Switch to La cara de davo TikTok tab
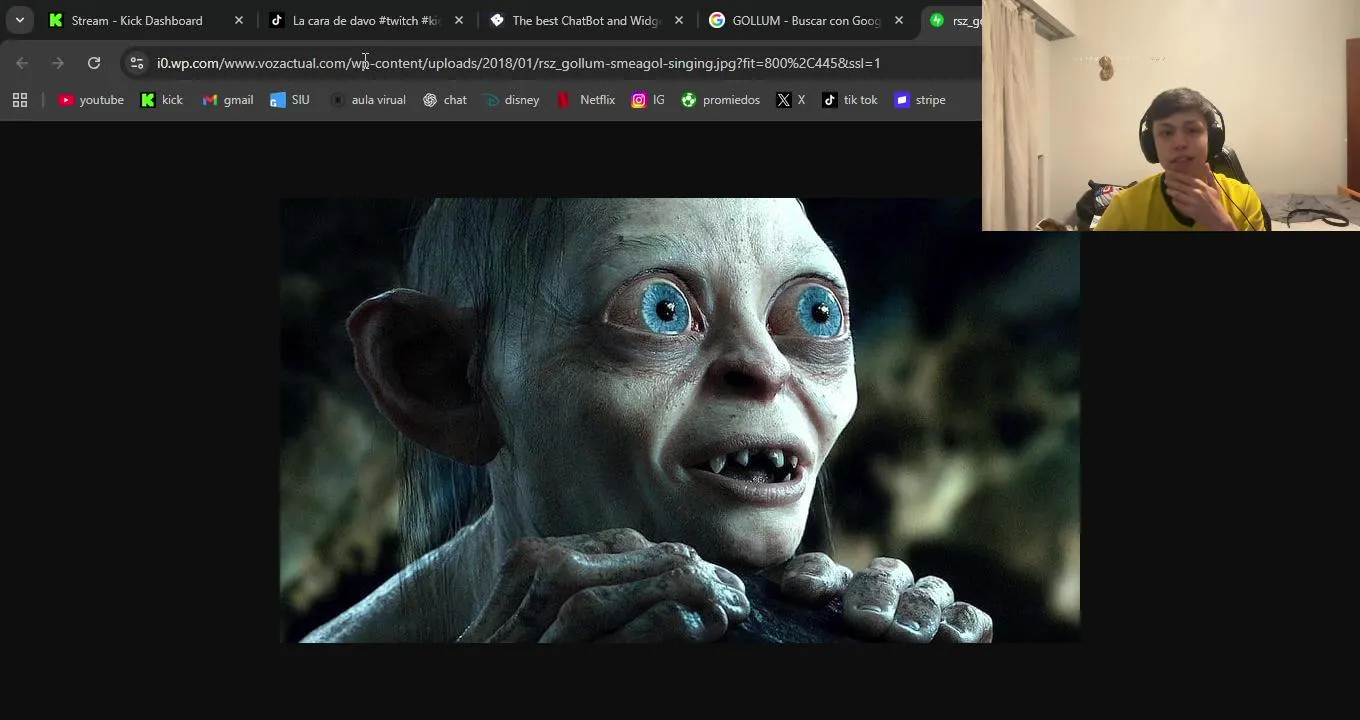 coord(367,20)
